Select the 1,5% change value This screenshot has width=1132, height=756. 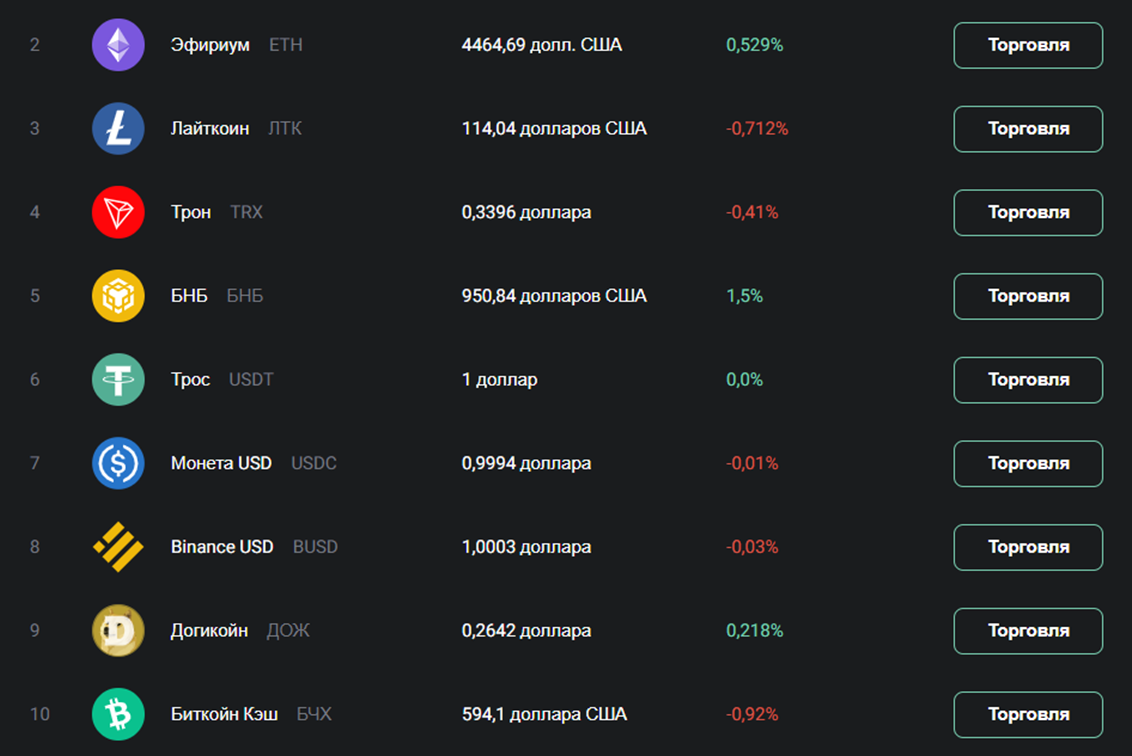click(744, 296)
